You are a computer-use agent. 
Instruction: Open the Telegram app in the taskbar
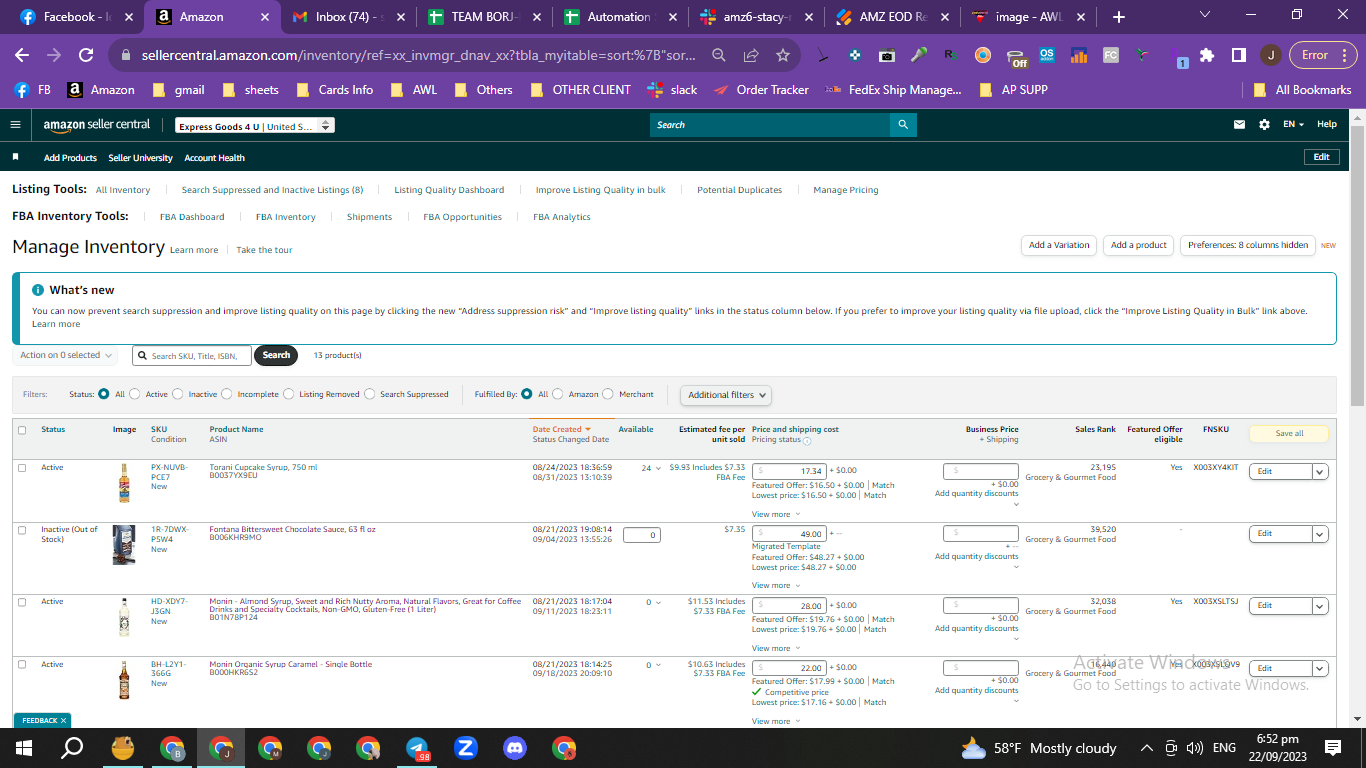pos(417,748)
